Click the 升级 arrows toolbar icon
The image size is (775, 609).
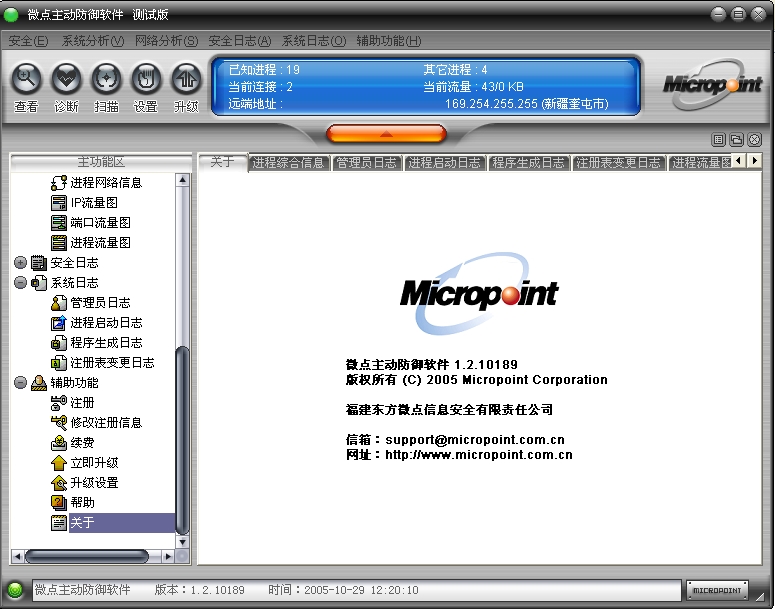[186, 79]
